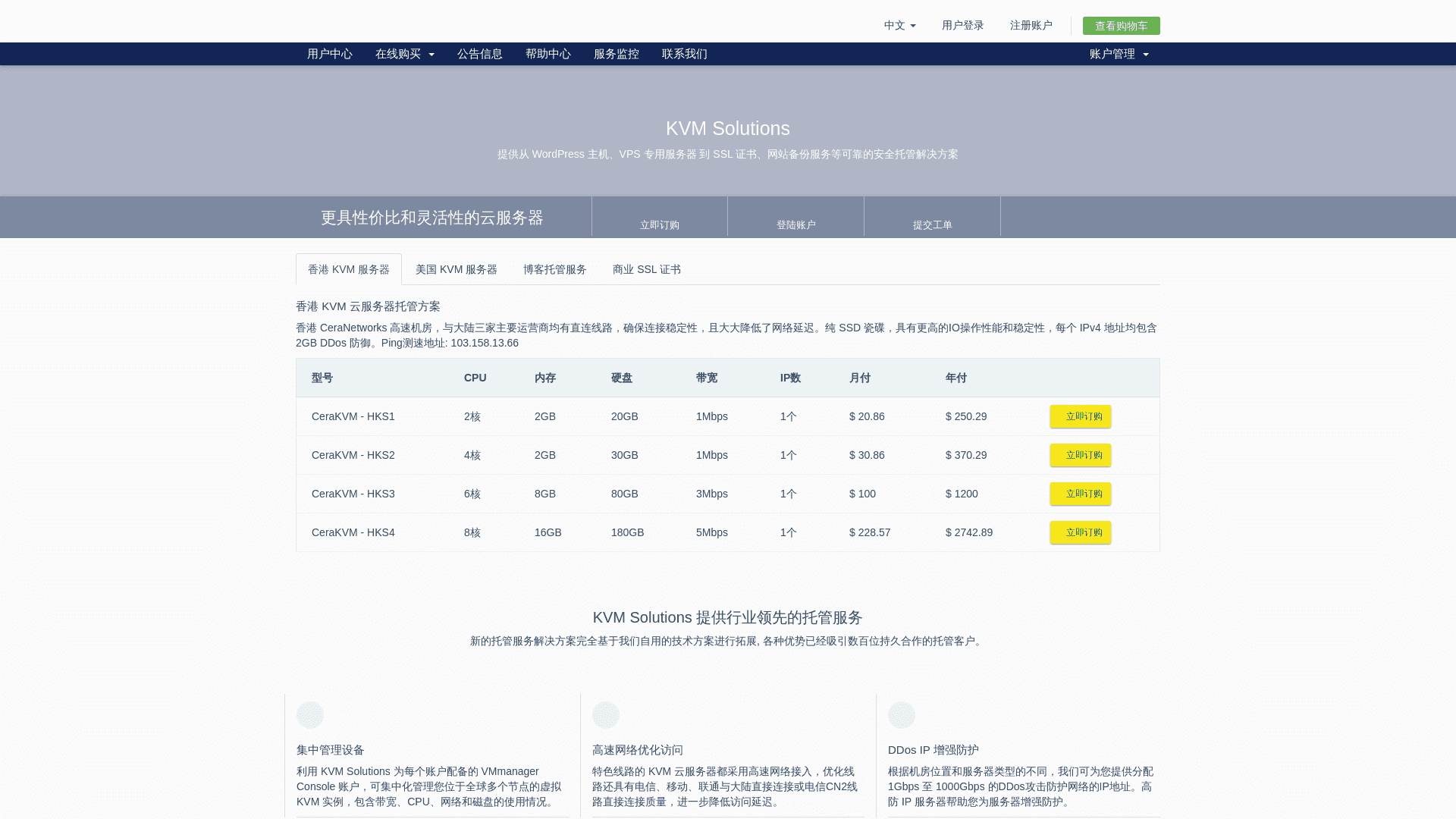Select the 香港 KVM 服务器 tab
Screen dimensions: 1456x819
348,269
